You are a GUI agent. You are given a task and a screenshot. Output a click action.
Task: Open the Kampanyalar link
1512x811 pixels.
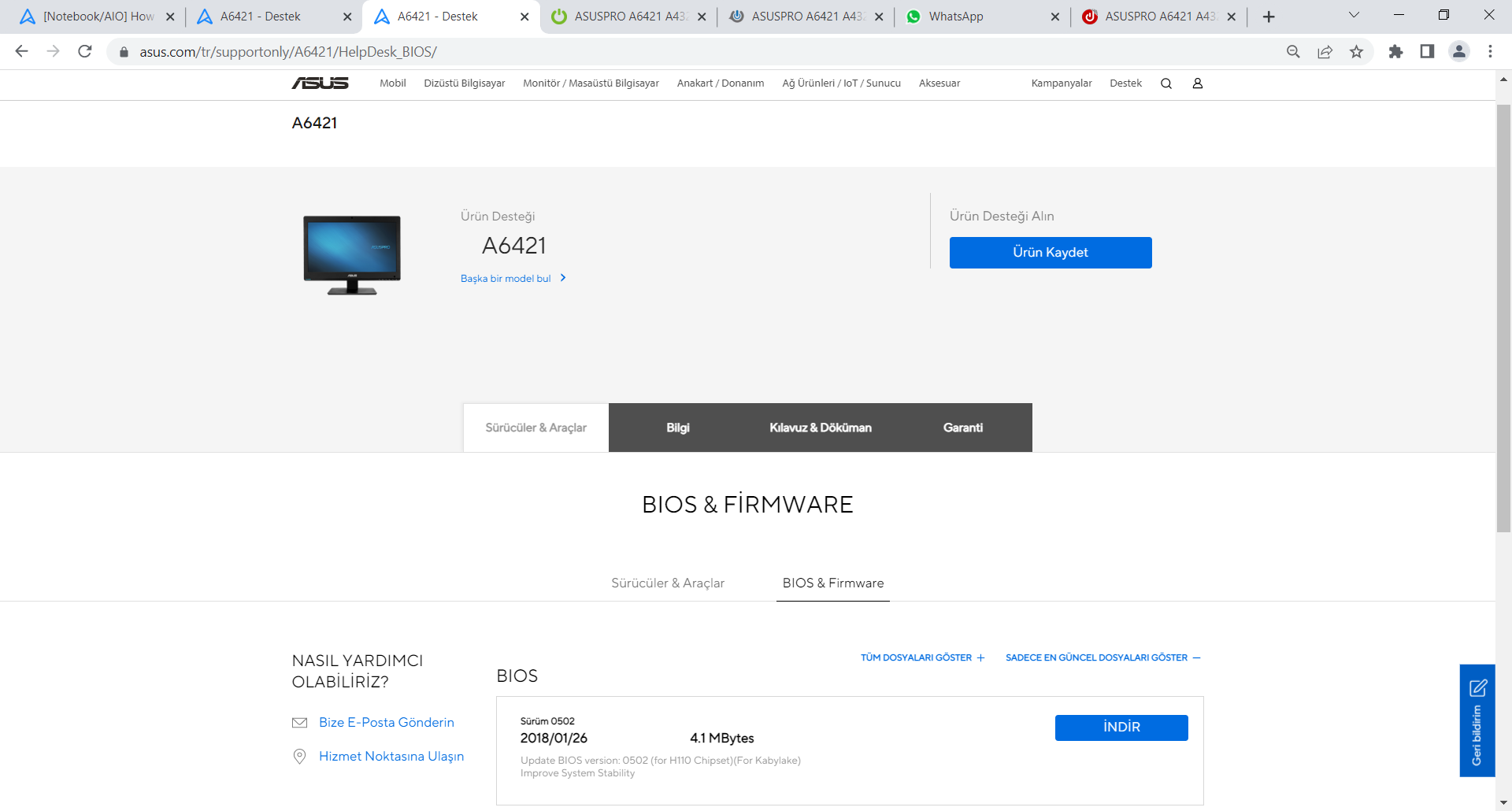[1062, 83]
